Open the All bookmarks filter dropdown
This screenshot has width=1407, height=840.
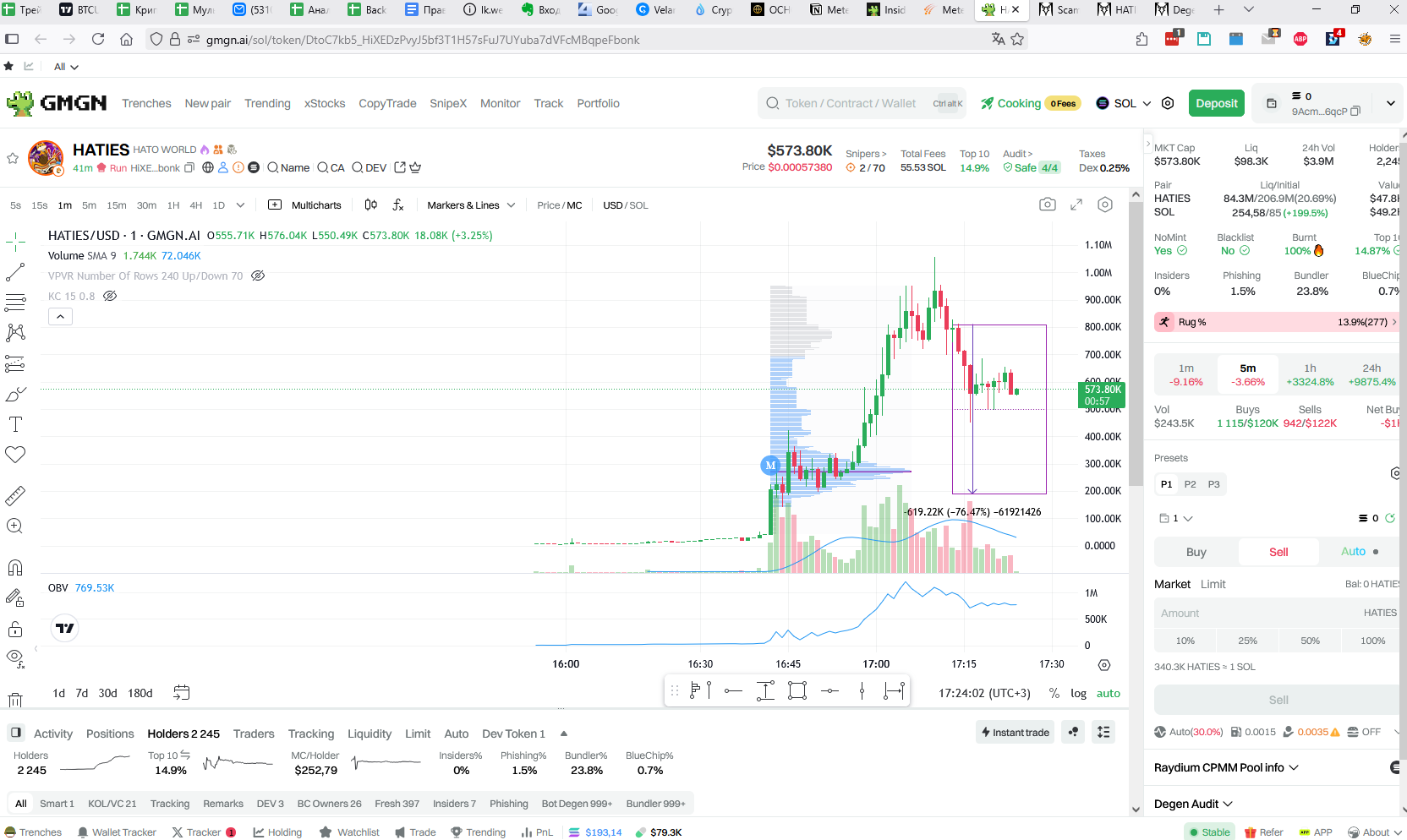(66, 67)
